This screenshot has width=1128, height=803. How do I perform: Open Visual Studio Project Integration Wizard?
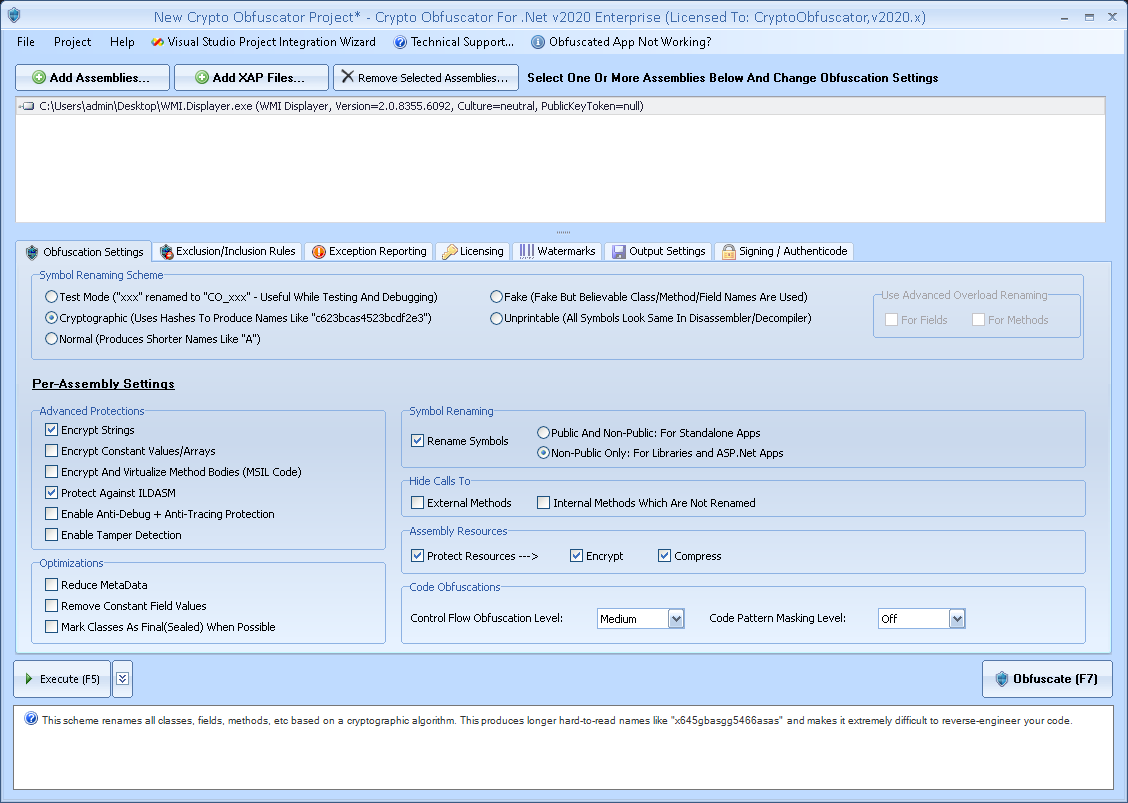click(x=263, y=42)
